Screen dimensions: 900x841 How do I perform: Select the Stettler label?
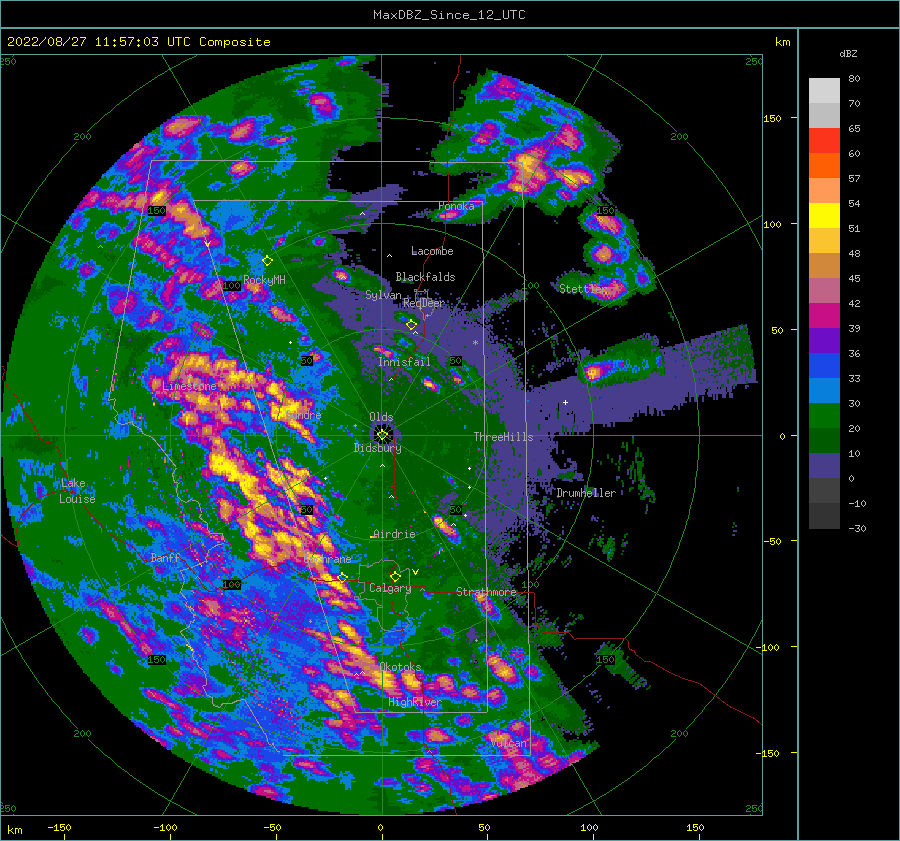point(583,289)
